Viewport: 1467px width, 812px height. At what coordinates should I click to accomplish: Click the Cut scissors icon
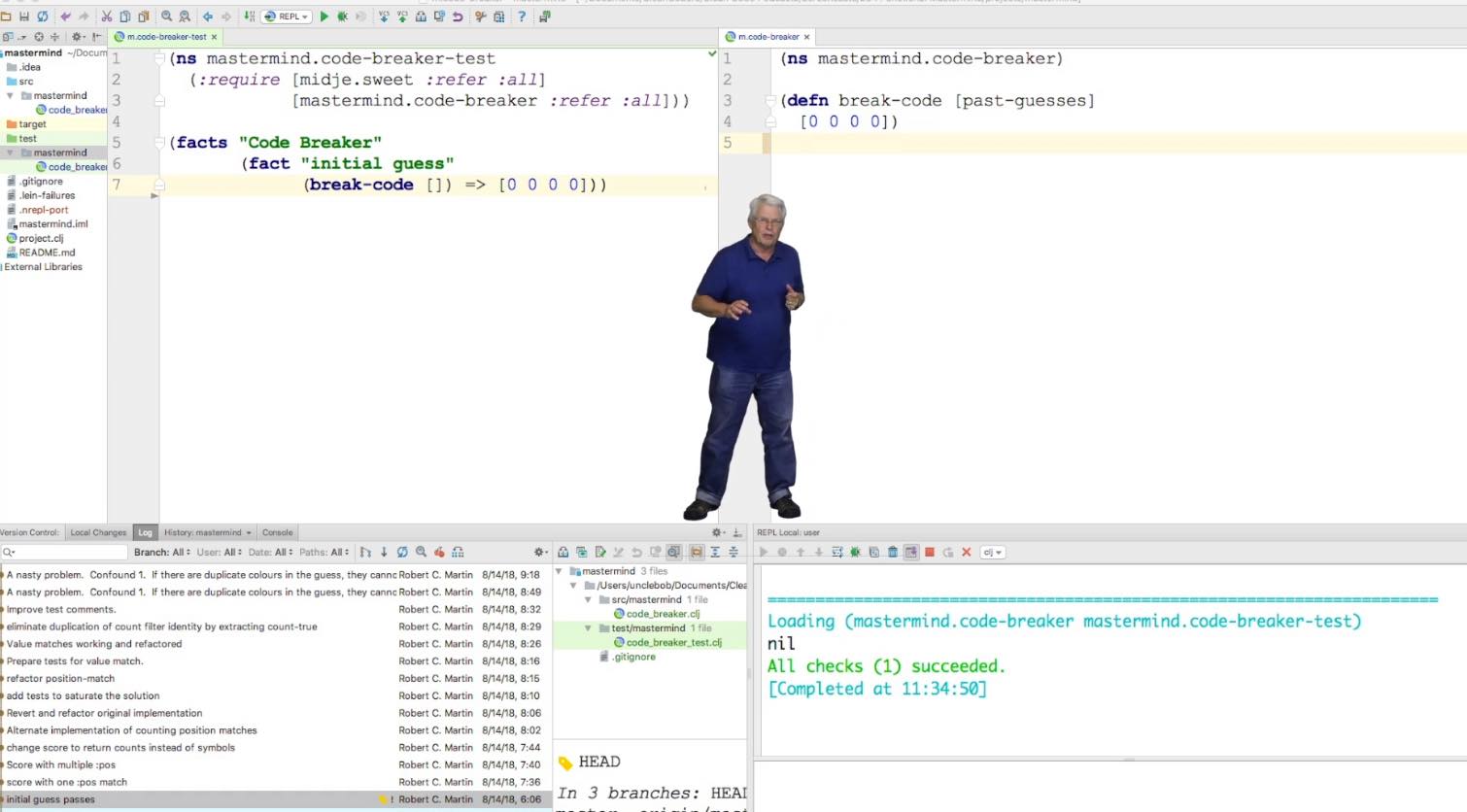(107, 17)
